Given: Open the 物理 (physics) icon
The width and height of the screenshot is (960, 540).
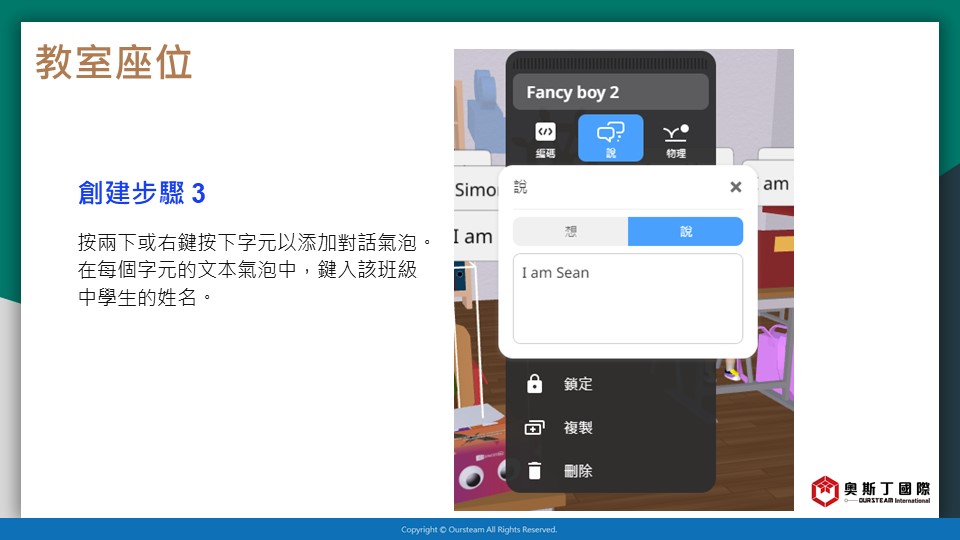Looking at the screenshot, I should click(x=676, y=138).
